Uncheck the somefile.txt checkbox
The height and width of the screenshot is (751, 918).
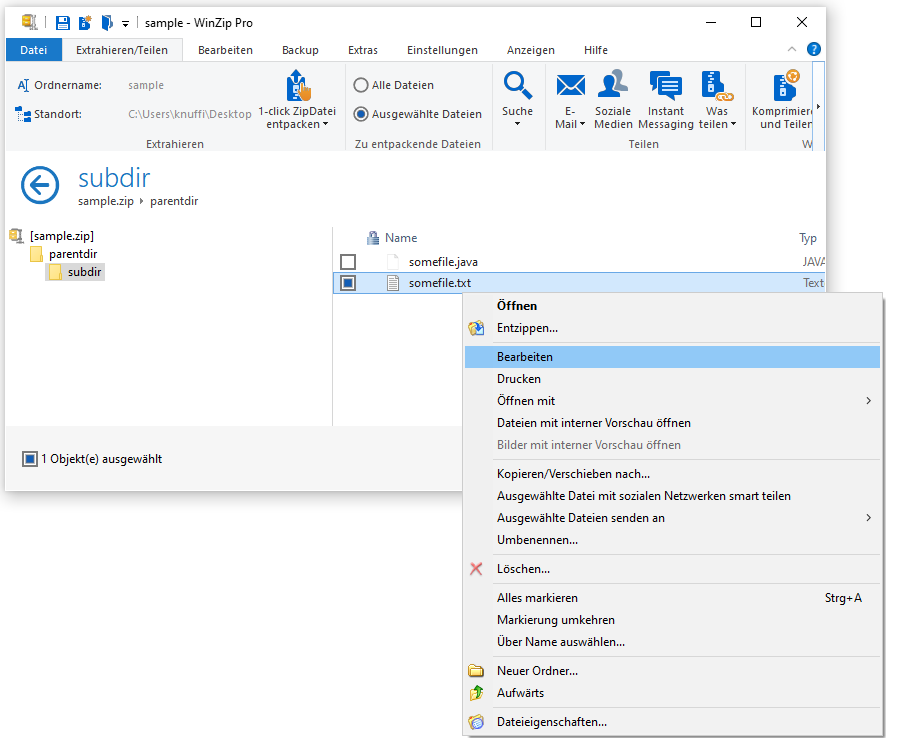(348, 283)
